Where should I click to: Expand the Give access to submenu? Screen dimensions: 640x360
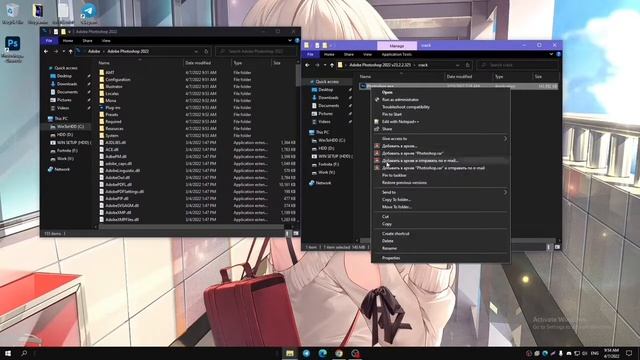[440, 139]
